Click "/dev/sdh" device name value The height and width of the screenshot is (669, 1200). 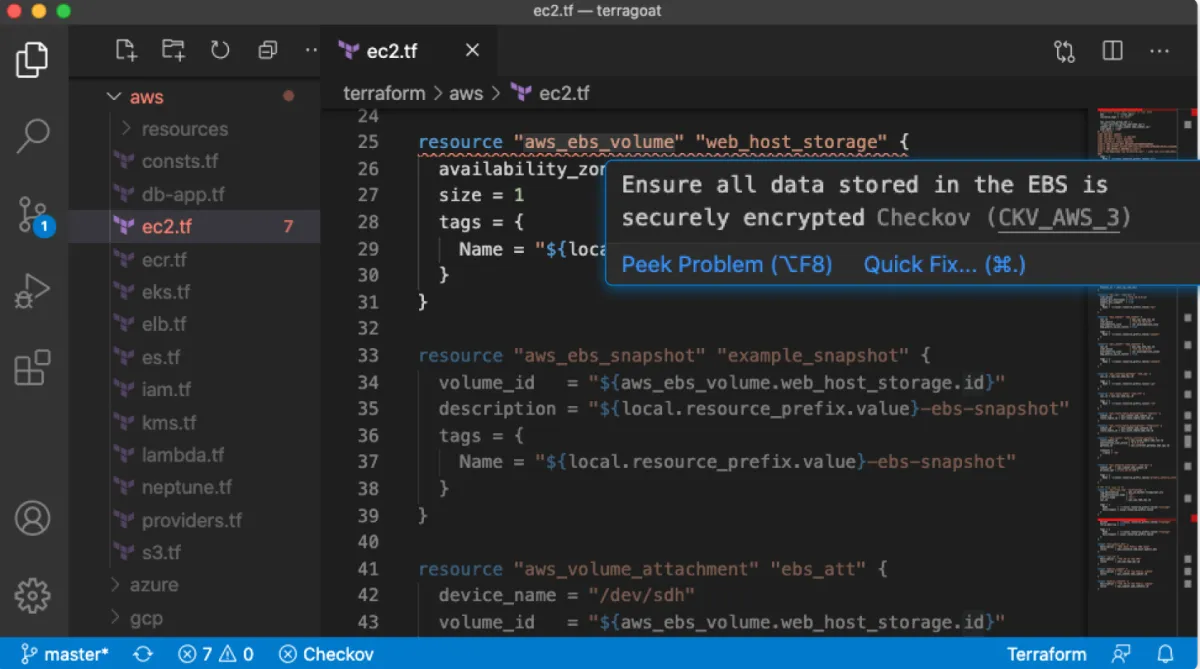[640, 595]
